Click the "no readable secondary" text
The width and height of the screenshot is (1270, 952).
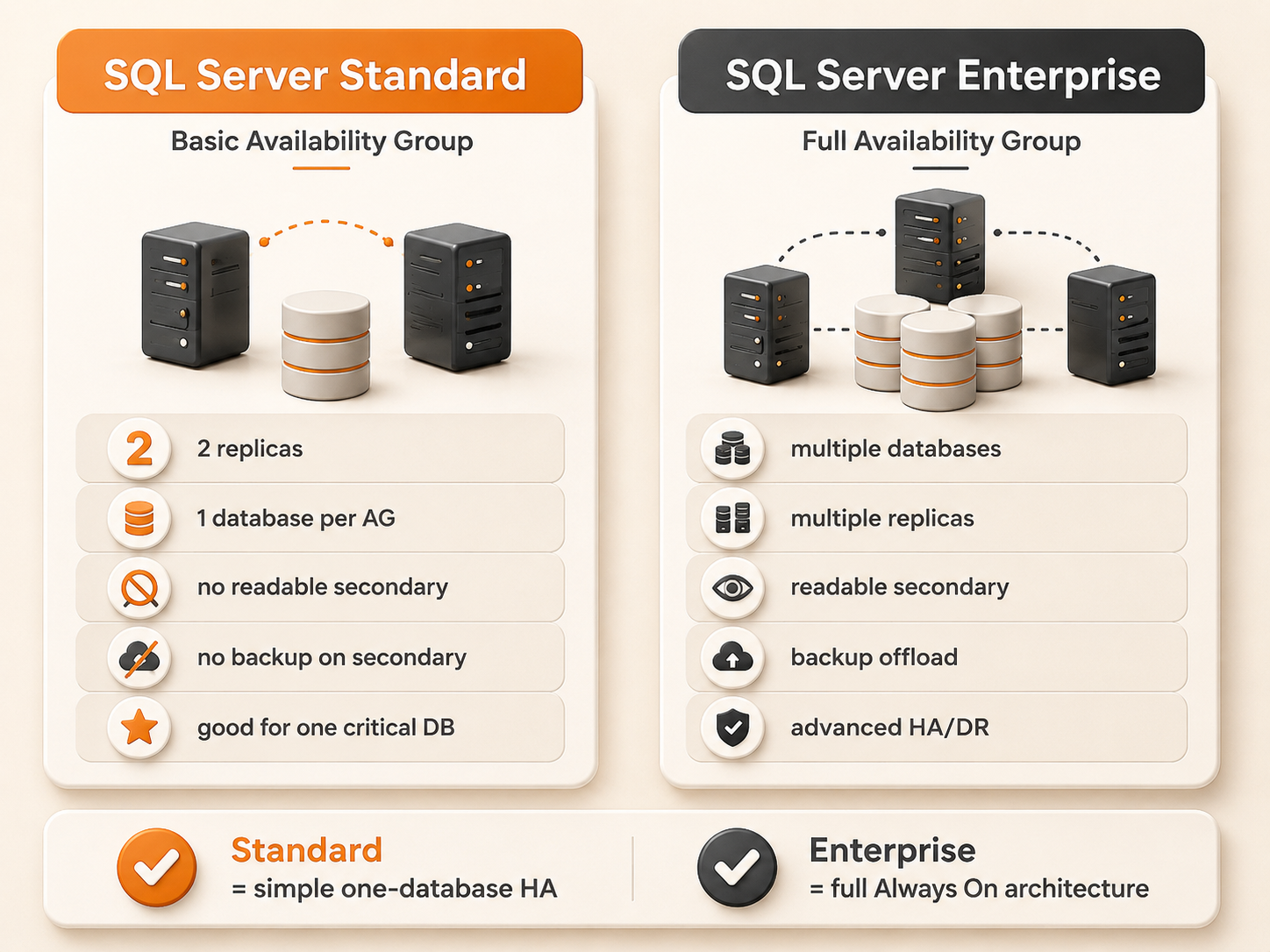[x=322, y=587]
